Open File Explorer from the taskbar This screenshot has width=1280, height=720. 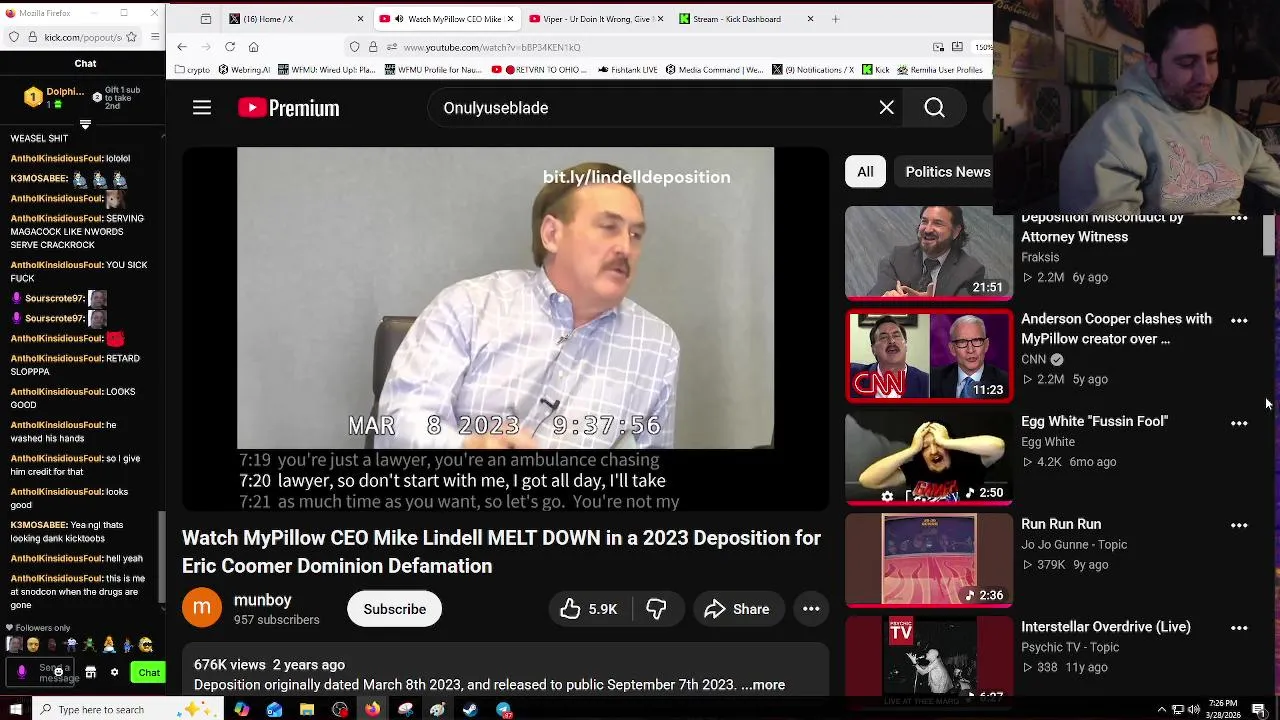307,710
